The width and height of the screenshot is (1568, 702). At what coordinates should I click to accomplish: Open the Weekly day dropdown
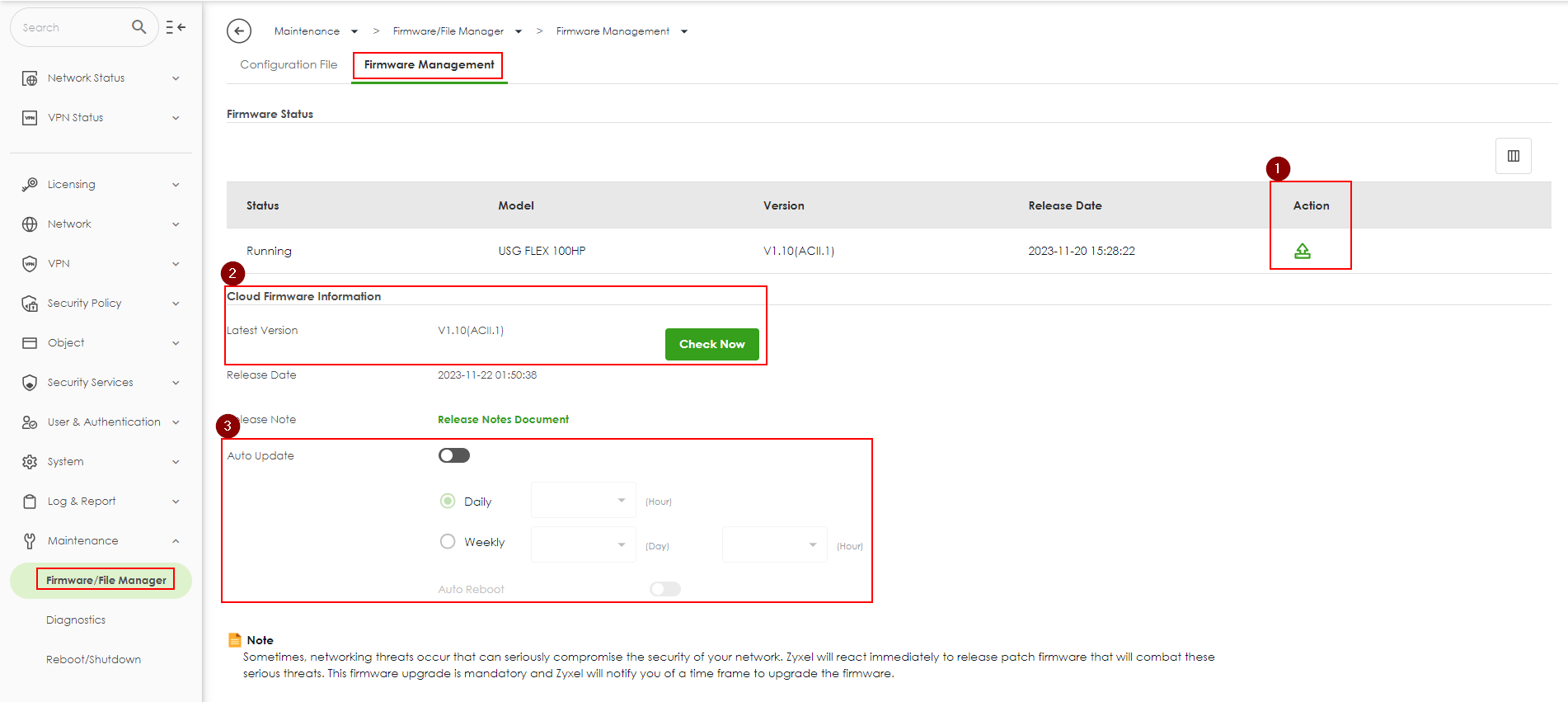[x=583, y=544]
